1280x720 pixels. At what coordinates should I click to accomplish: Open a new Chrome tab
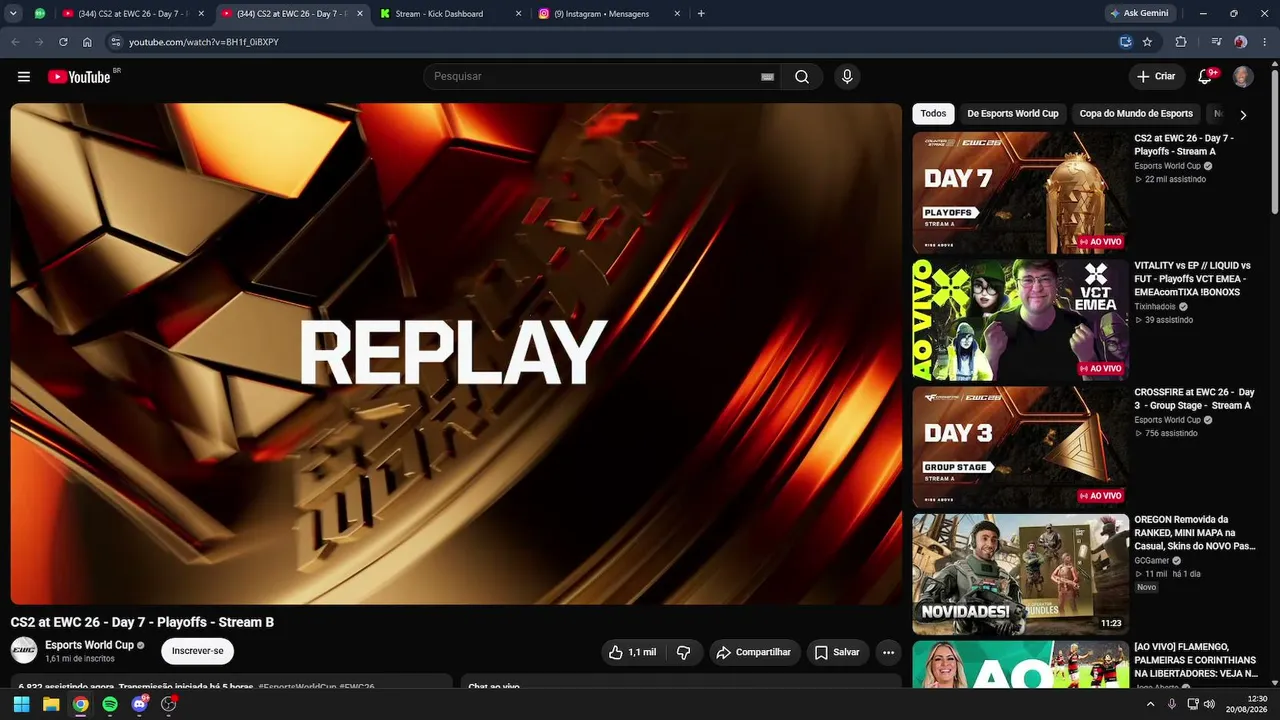(700, 14)
